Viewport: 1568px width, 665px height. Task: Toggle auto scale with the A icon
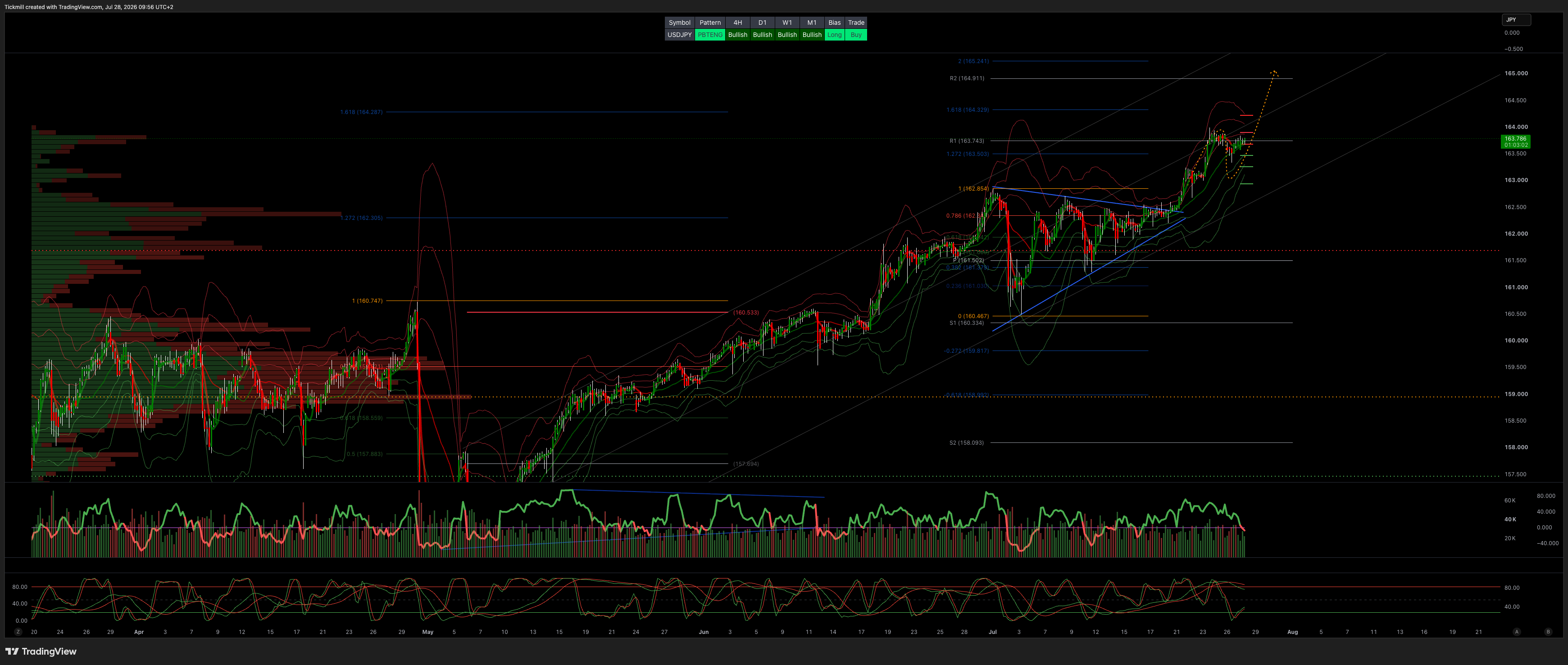click(1517, 632)
